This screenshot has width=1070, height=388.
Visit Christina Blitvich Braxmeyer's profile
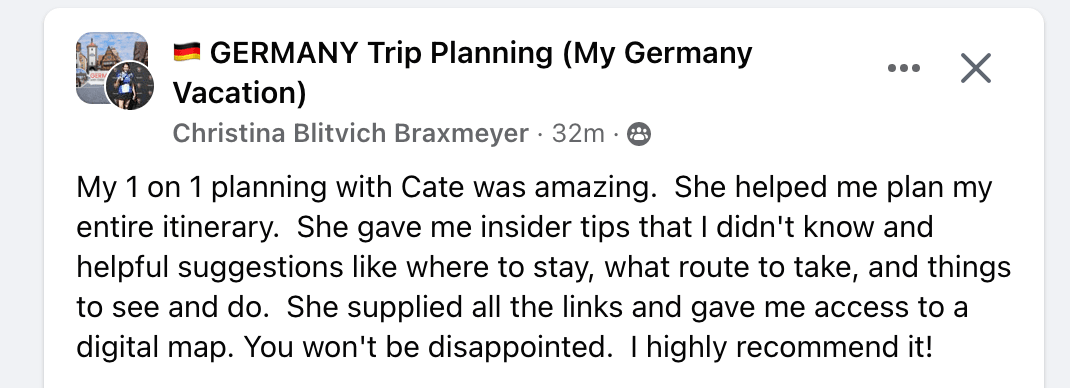click(x=351, y=134)
